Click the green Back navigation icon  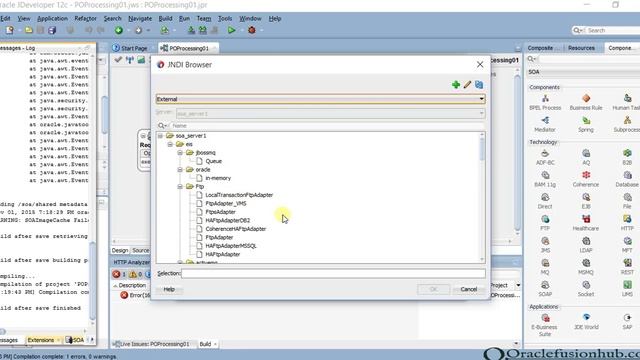point(119,30)
